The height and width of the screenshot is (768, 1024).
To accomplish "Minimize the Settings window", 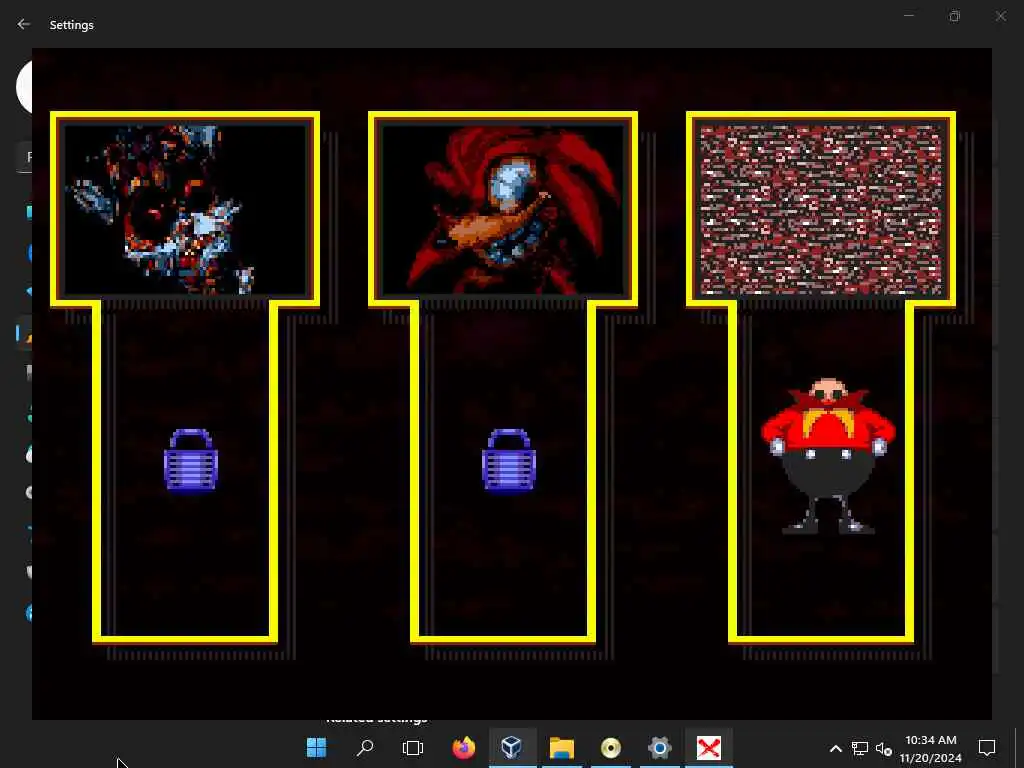I will click(x=909, y=16).
